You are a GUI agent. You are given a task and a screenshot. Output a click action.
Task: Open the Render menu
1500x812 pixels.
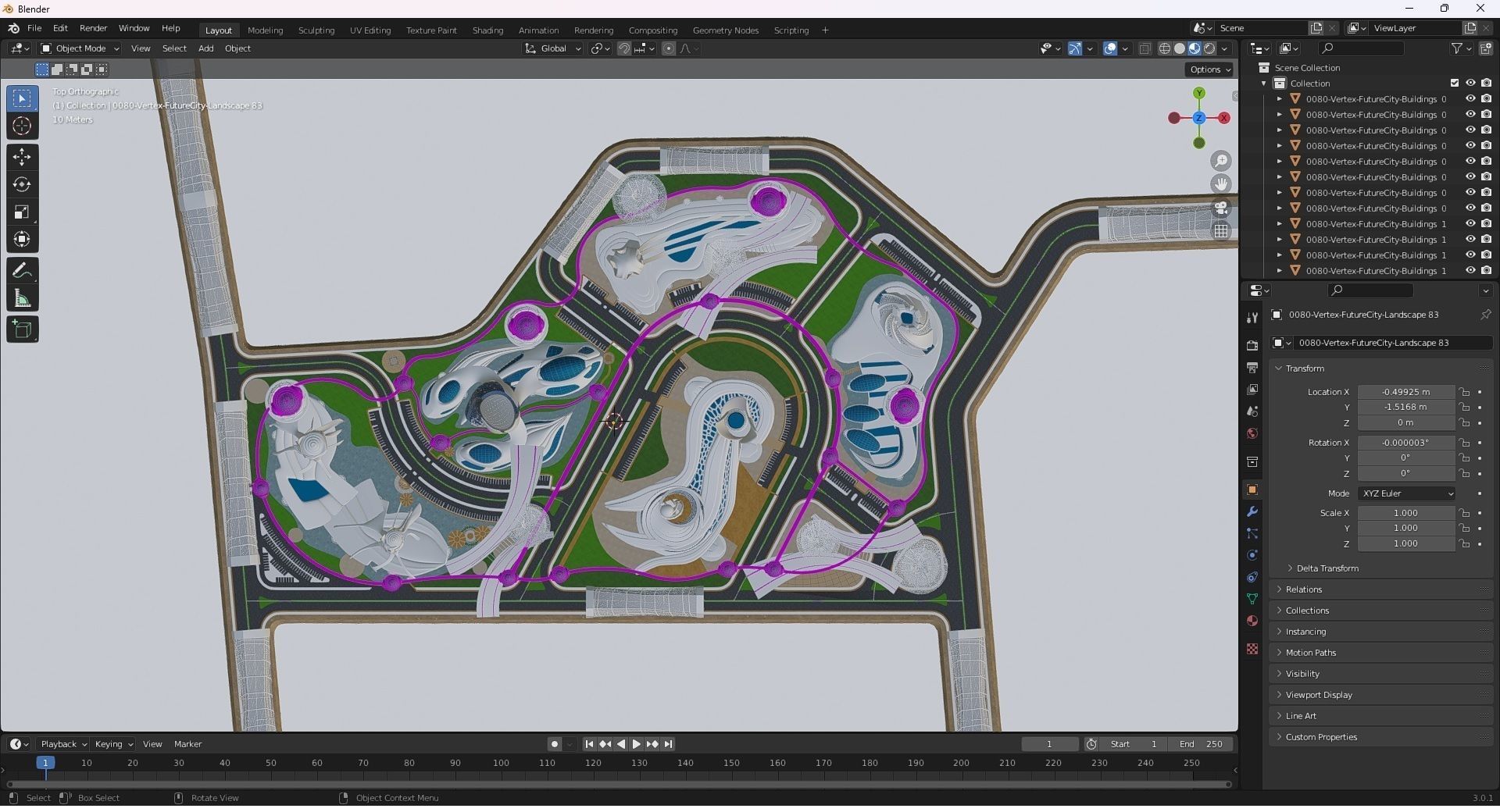94,28
